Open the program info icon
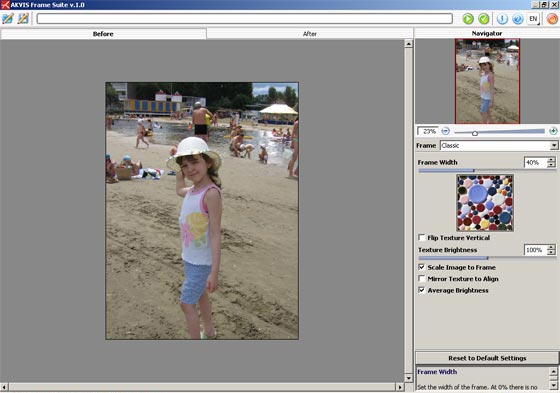Screen dimensions: 560x393 [502, 19]
